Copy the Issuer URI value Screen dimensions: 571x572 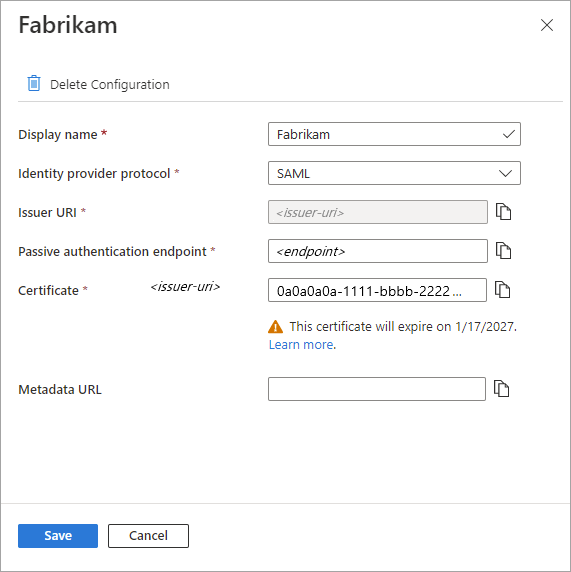click(504, 212)
